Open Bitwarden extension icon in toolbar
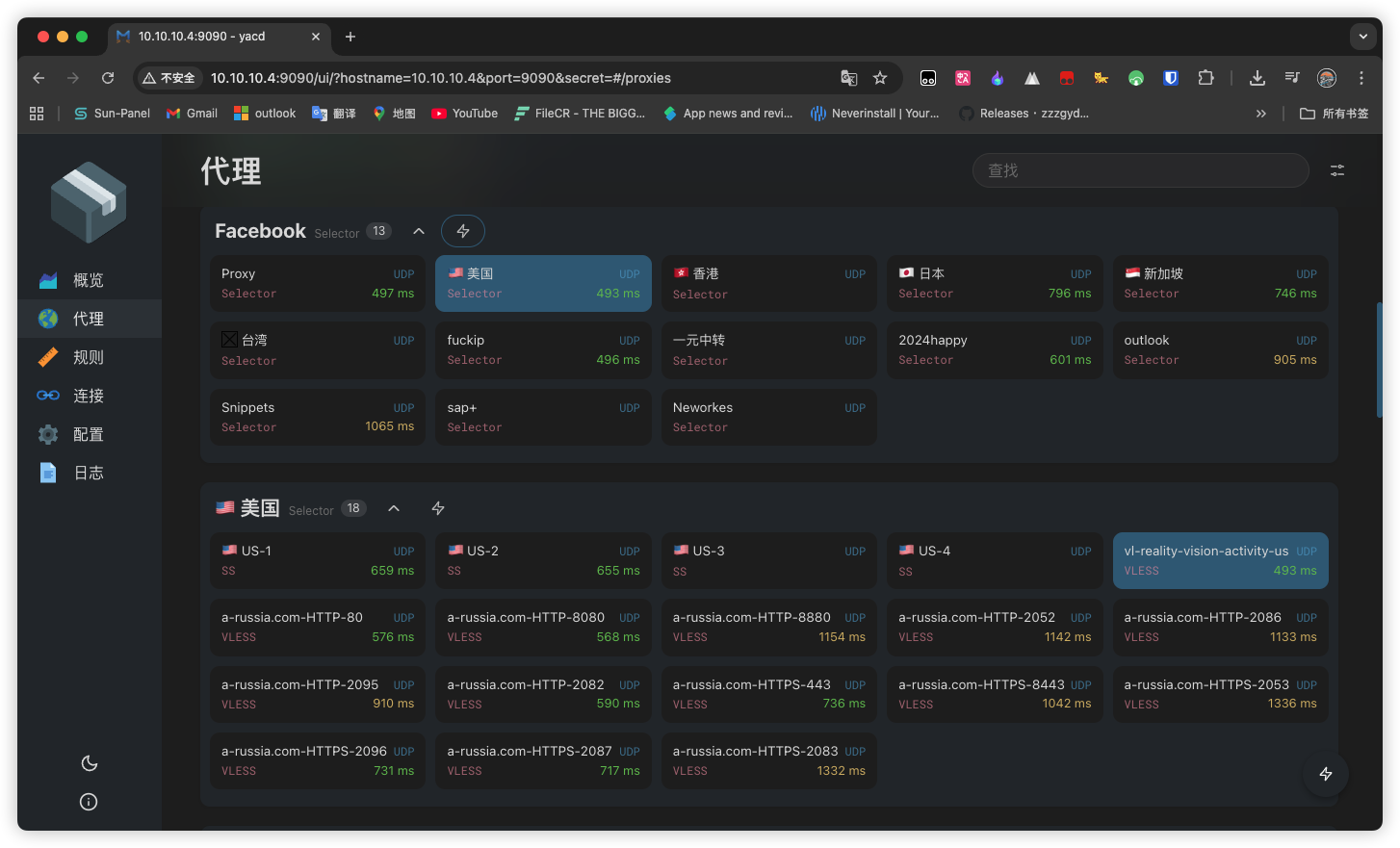Screen dimensions: 1400x848 [x=1171, y=78]
